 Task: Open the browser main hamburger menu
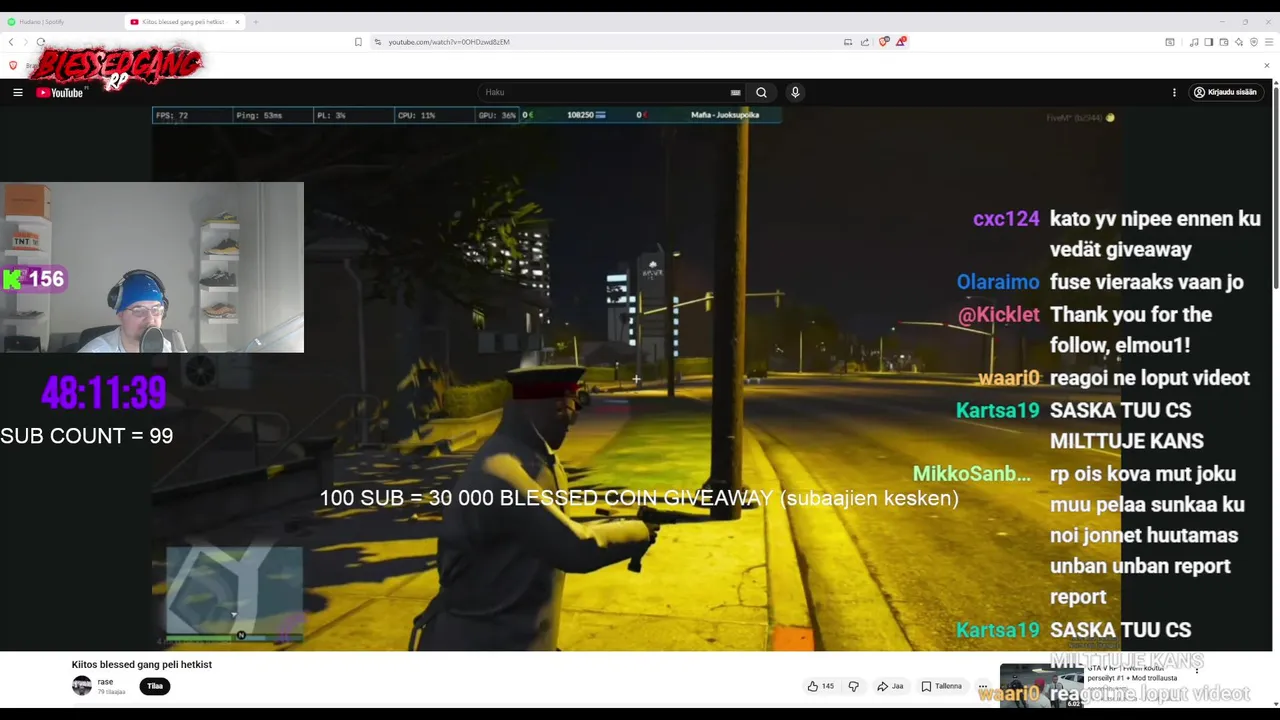(1269, 42)
